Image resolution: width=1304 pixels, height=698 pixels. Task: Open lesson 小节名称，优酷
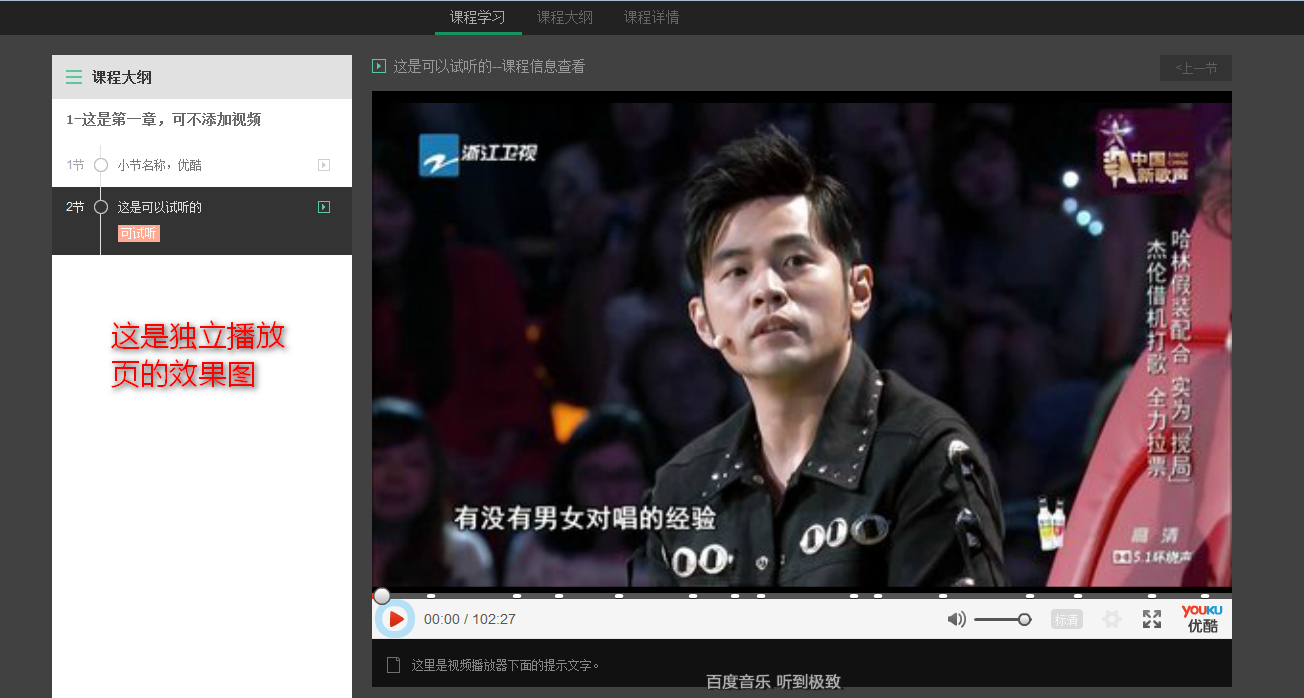[160, 165]
